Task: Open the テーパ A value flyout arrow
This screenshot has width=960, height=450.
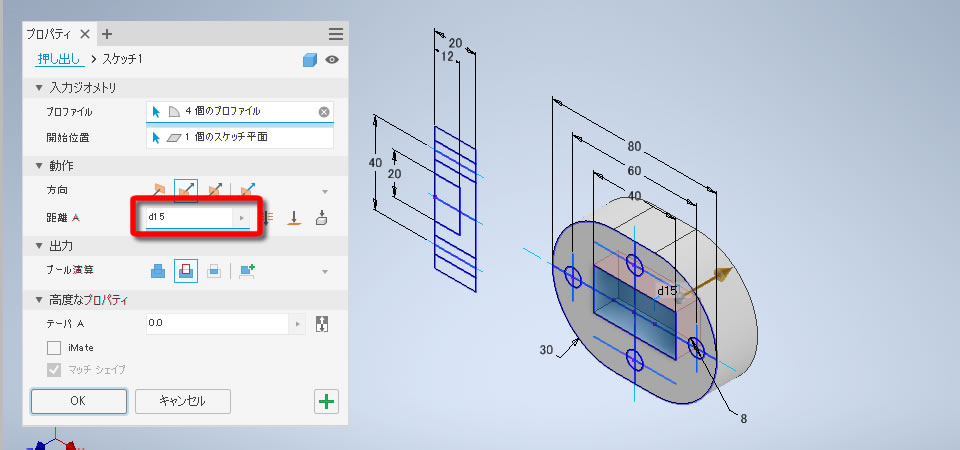Action: [298, 324]
